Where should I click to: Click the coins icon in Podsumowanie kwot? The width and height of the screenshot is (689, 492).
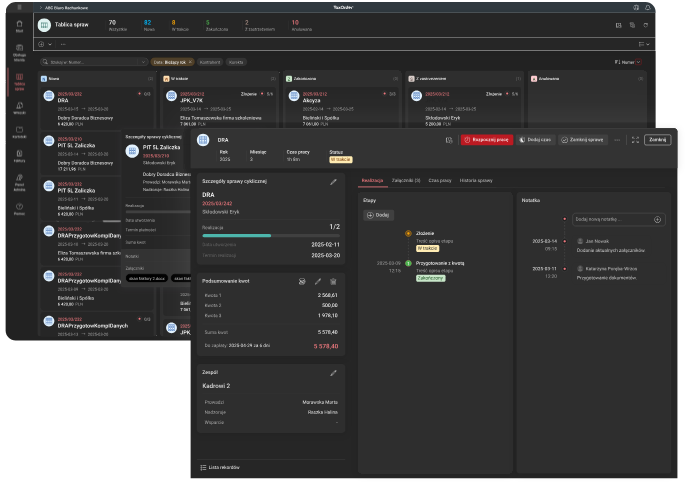pyautogui.click(x=303, y=283)
